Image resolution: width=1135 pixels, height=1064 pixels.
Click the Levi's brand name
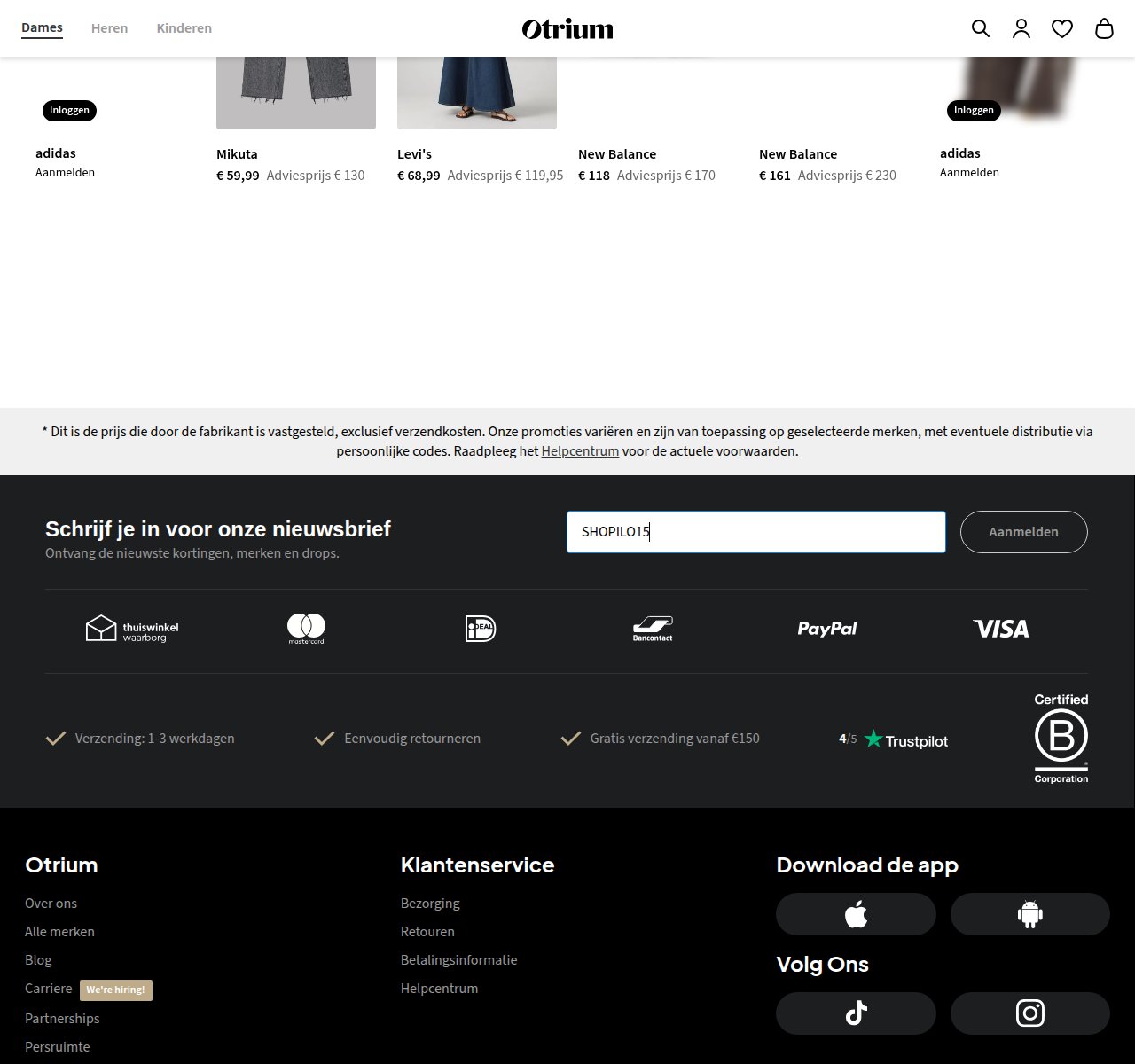[x=414, y=154]
